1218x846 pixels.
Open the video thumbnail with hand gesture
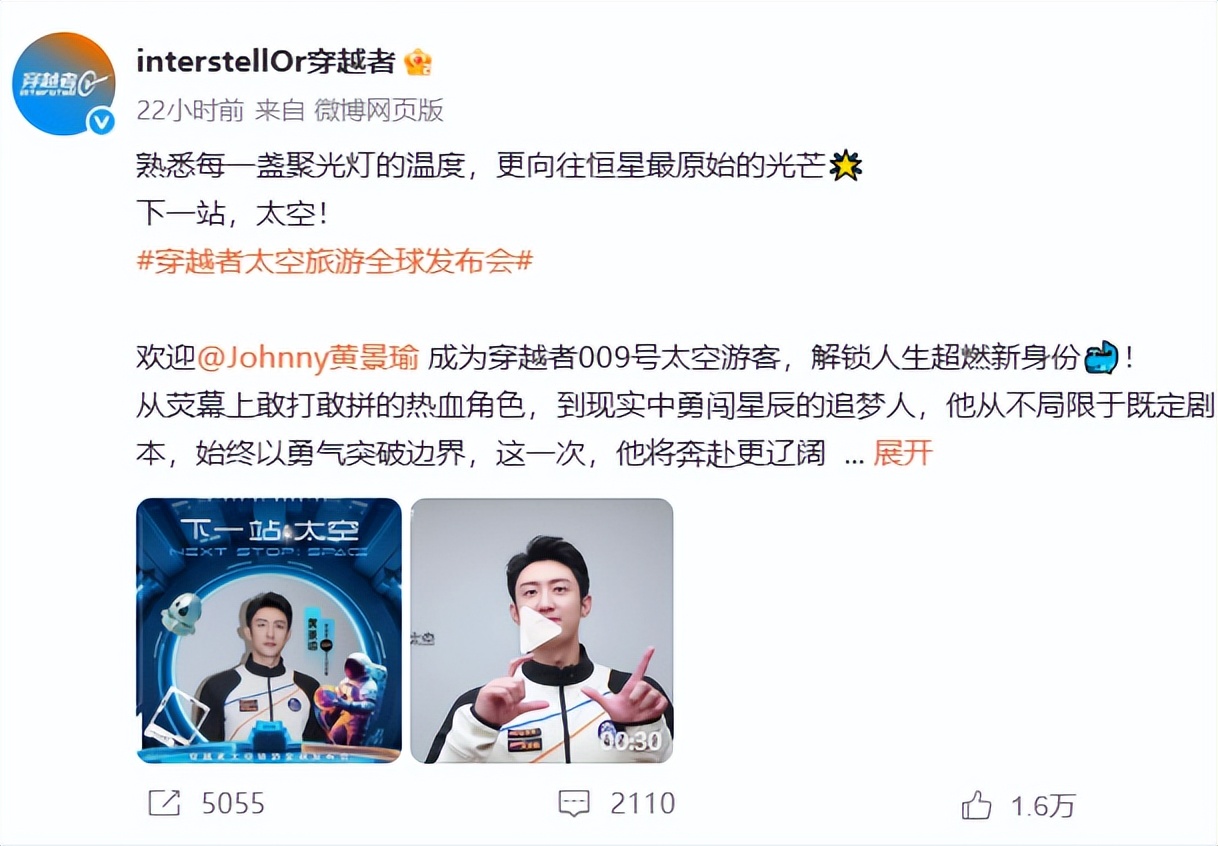[x=542, y=630]
